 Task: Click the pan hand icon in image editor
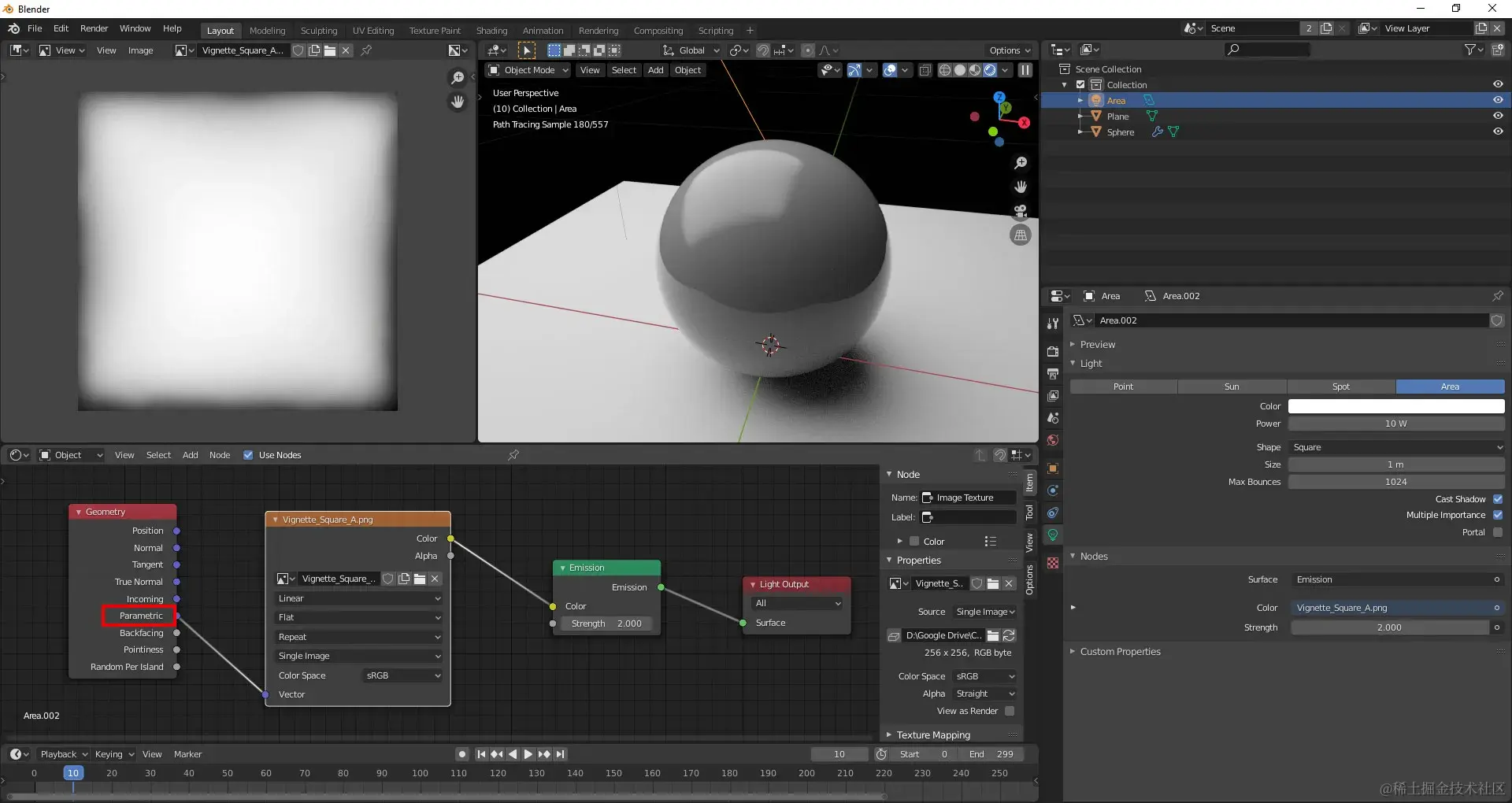[458, 102]
